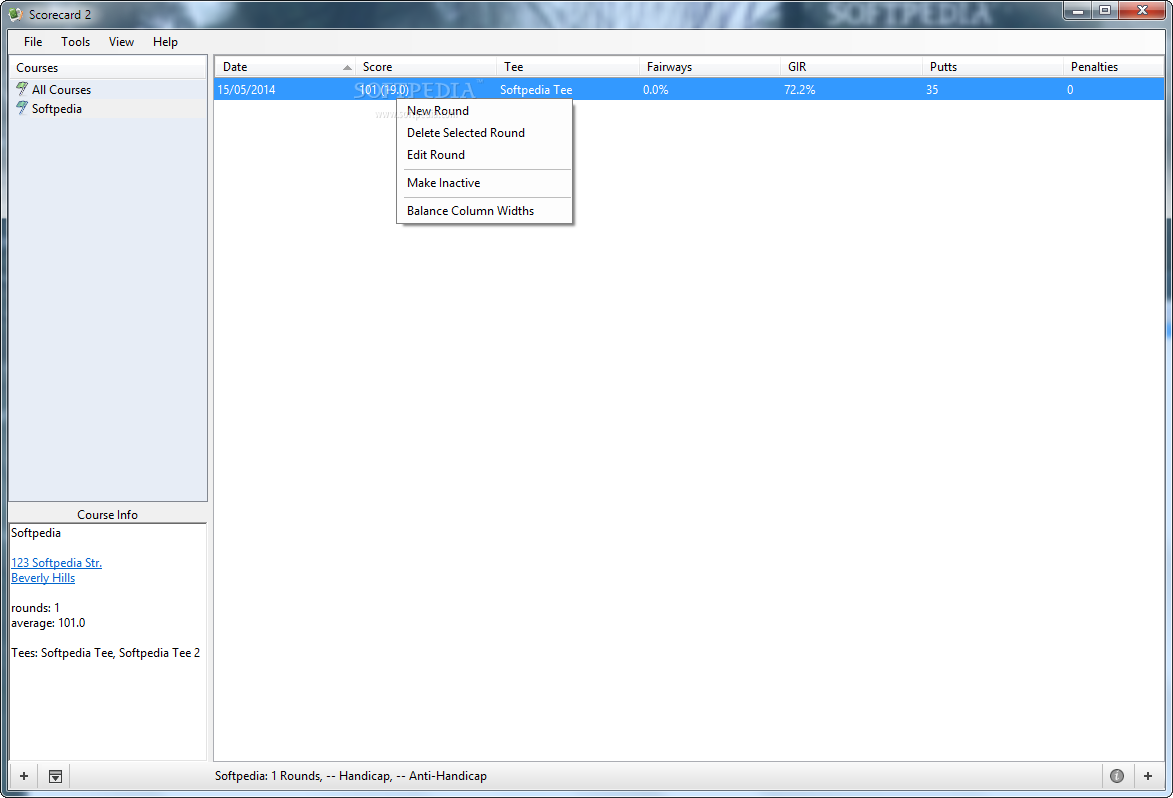Click the Scorecard 2 app icon in title bar
The height and width of the screenshot is (798, 1173).
click(x=16, y=14)
